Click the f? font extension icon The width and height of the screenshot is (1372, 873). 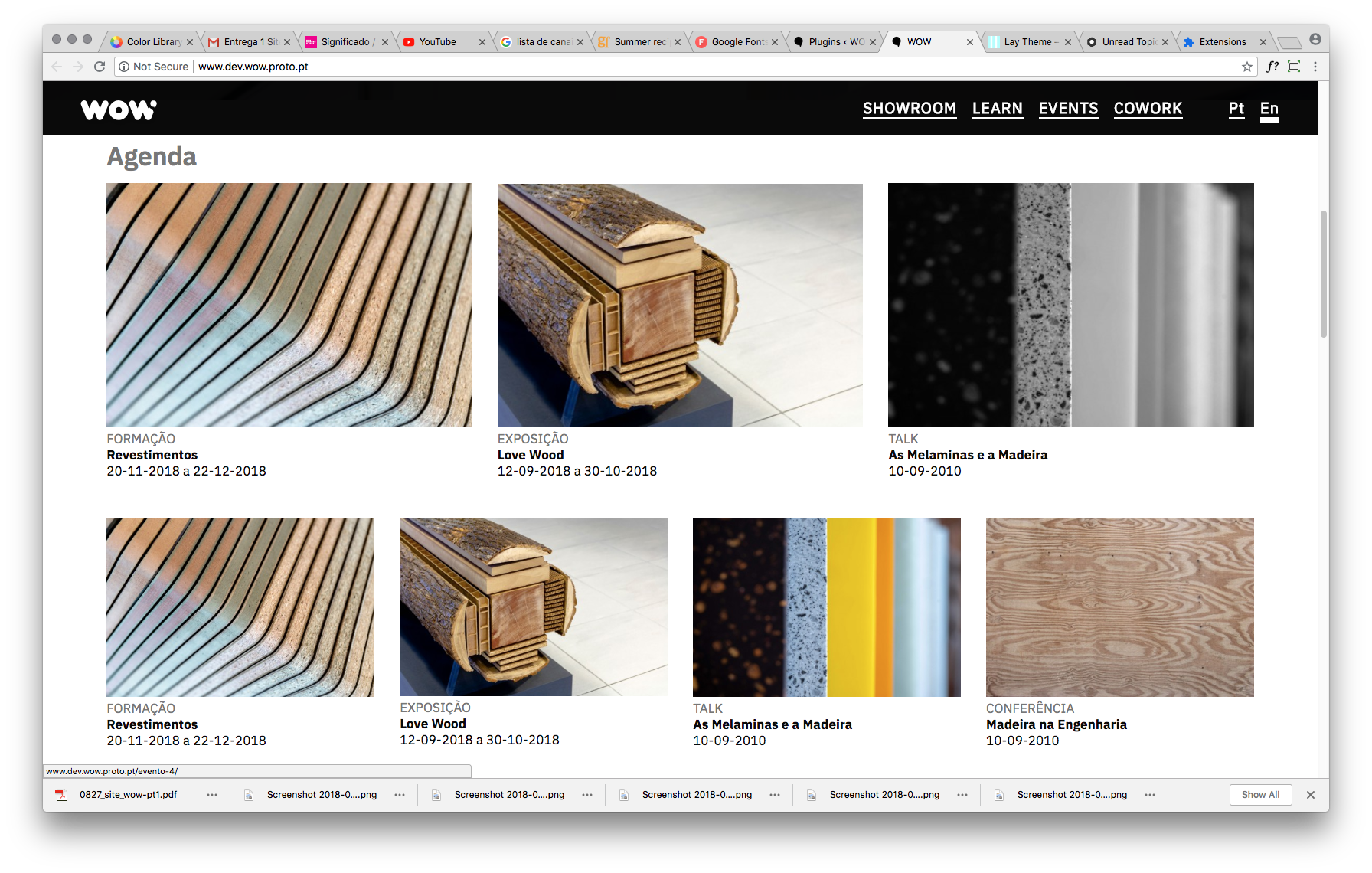1272,67
